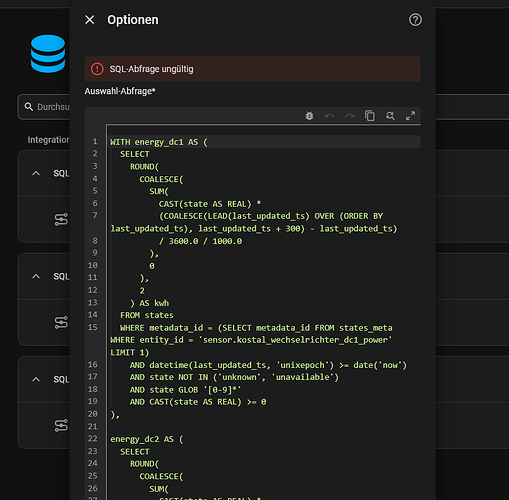Image resolution: width=509 pixels, height=500 pixels.
Task: Open search and replace in editor
Action: 390,116
